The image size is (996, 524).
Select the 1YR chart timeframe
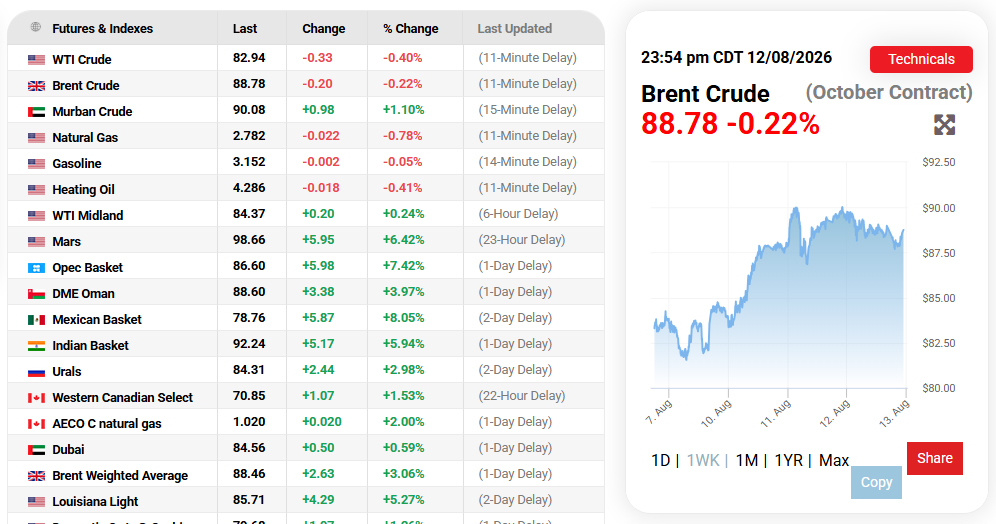[788, 460]
